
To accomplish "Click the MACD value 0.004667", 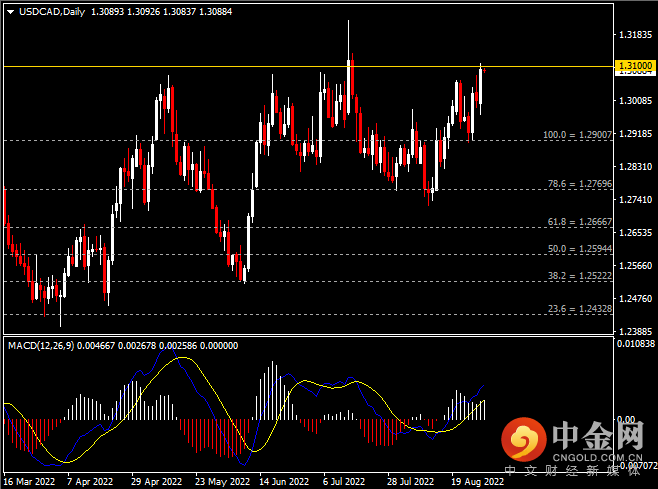I will click(x=96, y=345).
